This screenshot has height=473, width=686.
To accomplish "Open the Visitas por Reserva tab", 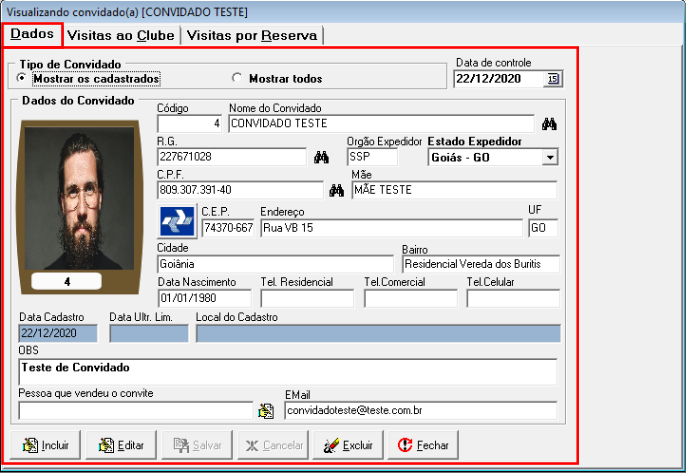I will click(x=252, y=35).
